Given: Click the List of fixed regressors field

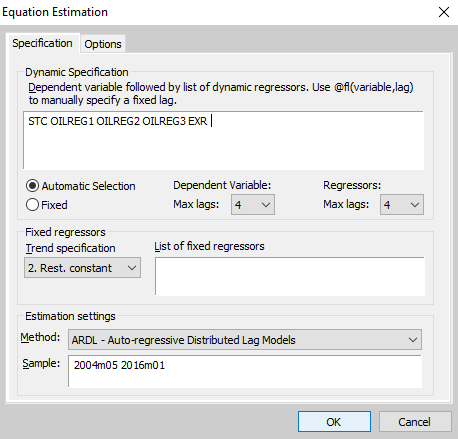Looking at the screenshot, I should 290,276.
